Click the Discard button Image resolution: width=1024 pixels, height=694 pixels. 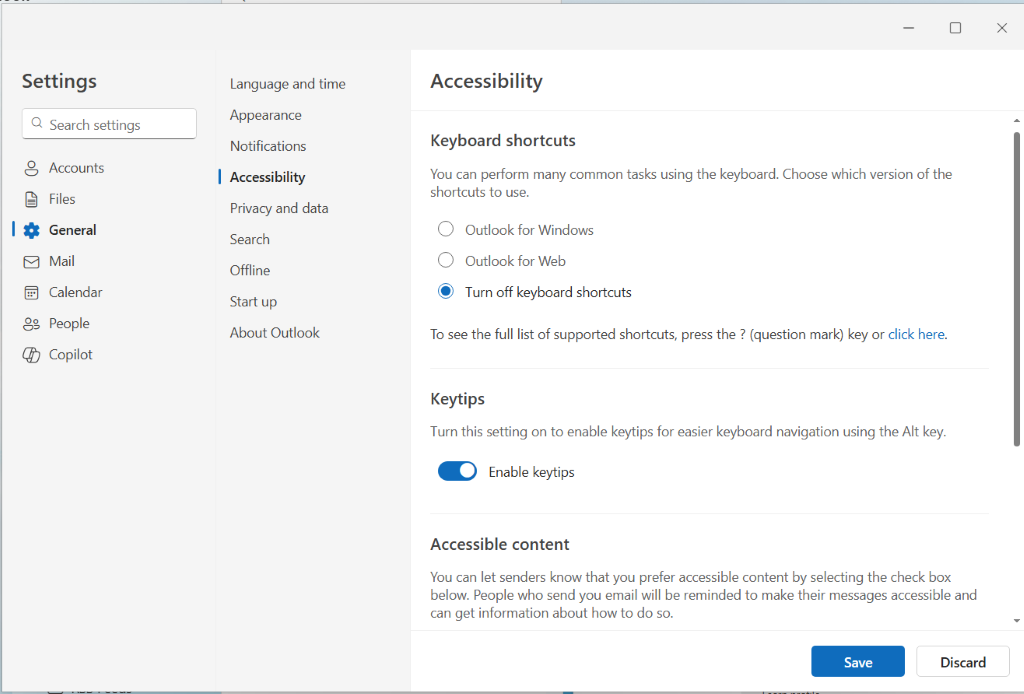point(962,662)
